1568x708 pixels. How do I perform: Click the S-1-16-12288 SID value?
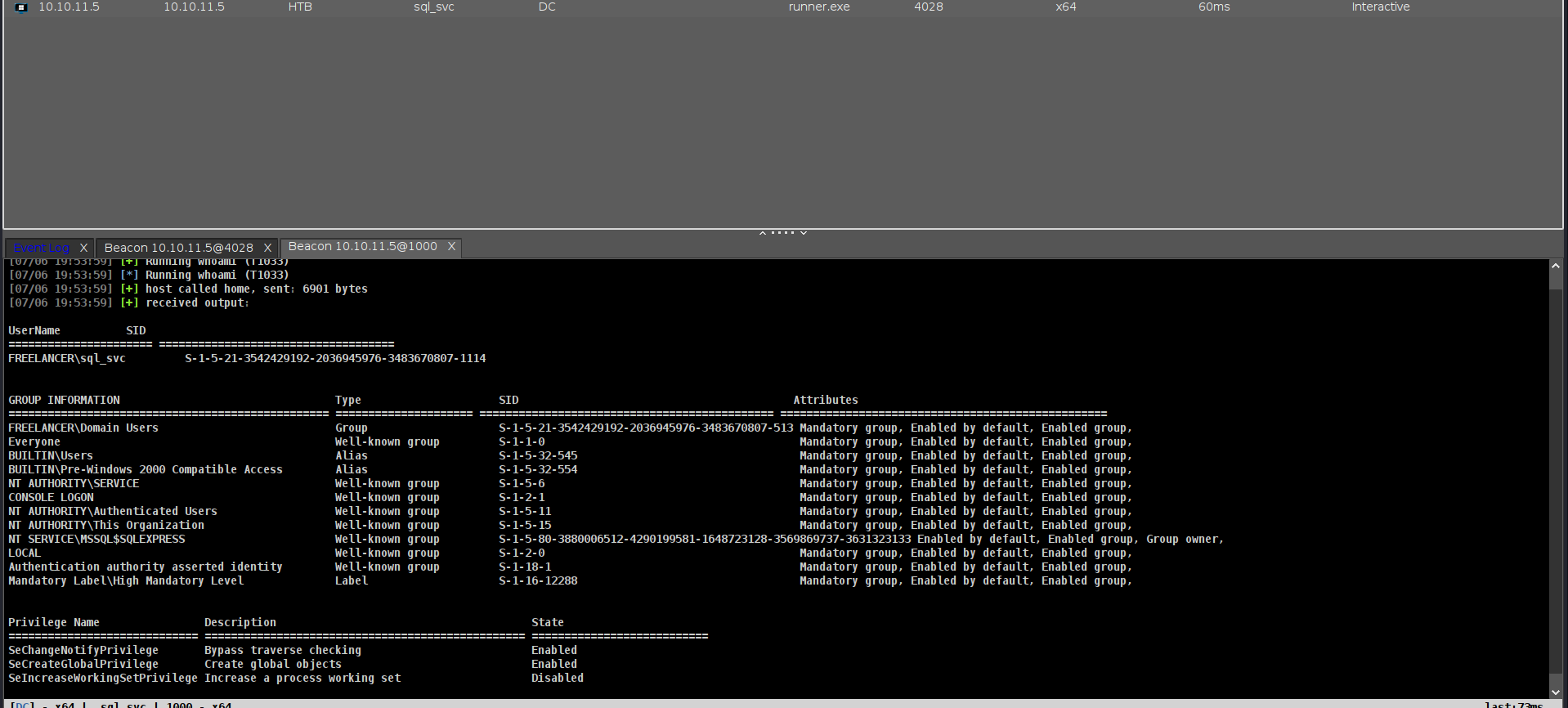(x=538, y=580)
